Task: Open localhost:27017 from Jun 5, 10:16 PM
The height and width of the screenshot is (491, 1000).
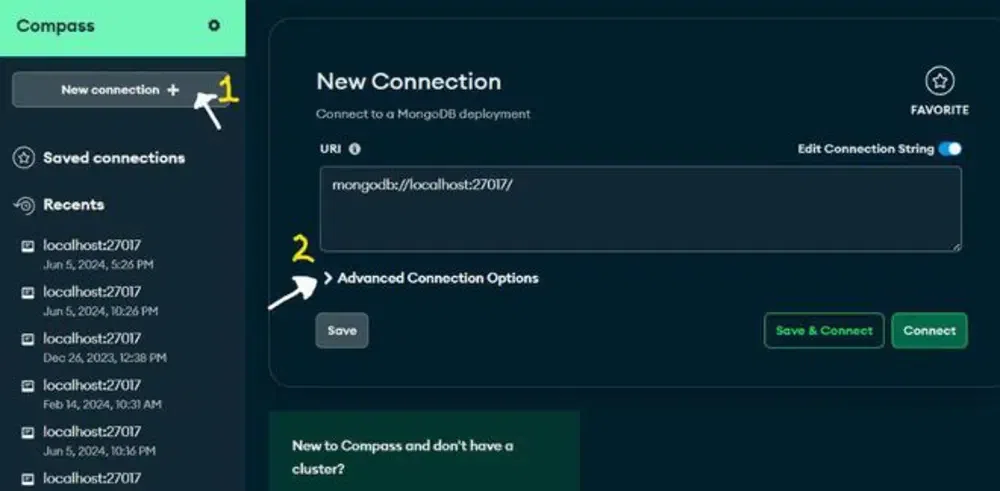Action: point(92,441)
